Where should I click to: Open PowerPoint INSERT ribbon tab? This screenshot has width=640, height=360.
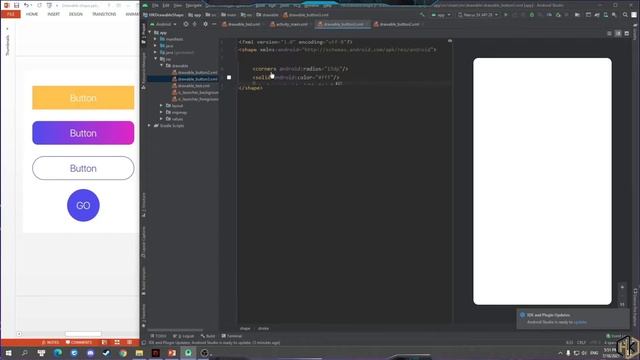tap(53, 14)
